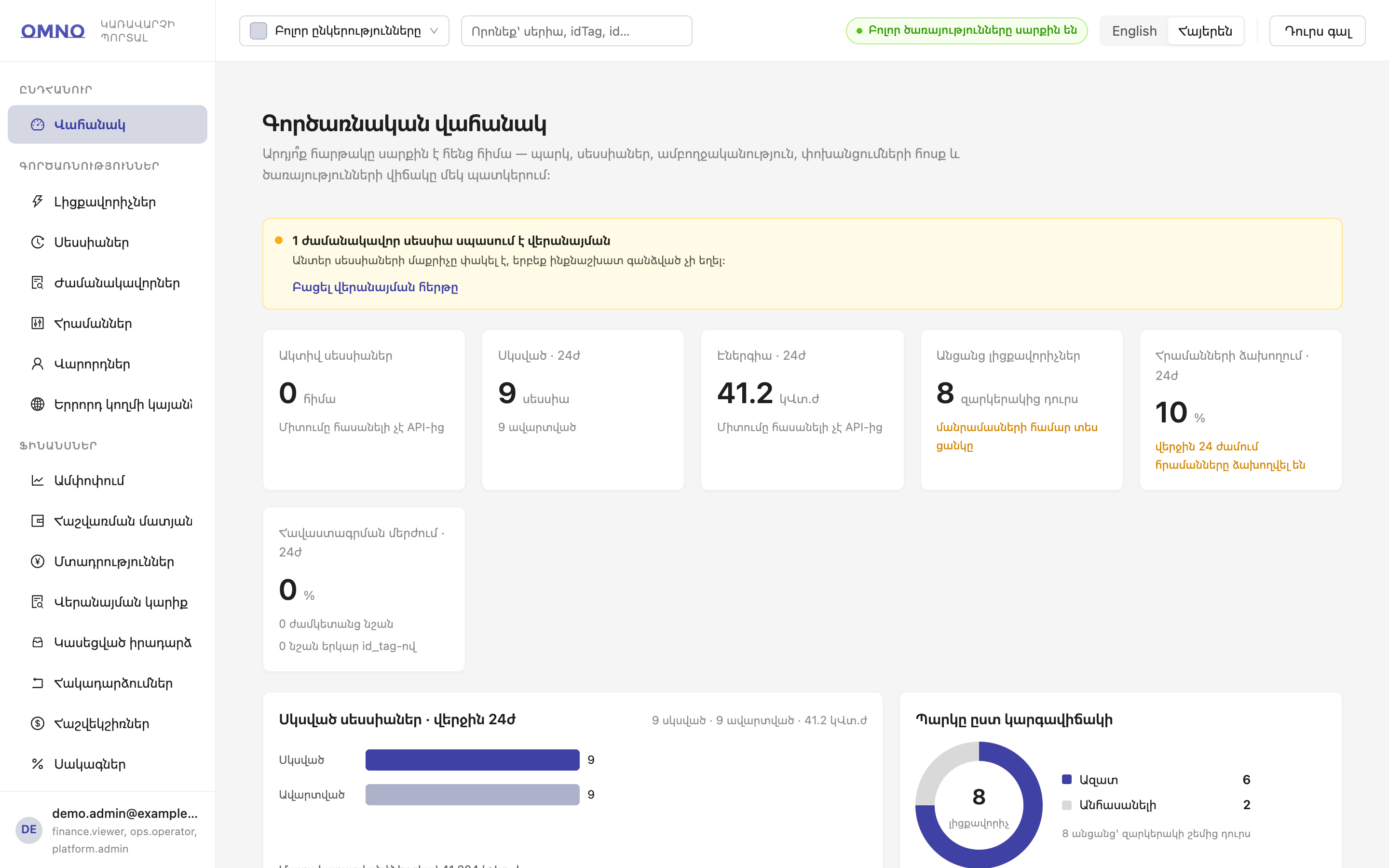Click the Հաշվառման մատյան wallet icon

pos(37,521)
